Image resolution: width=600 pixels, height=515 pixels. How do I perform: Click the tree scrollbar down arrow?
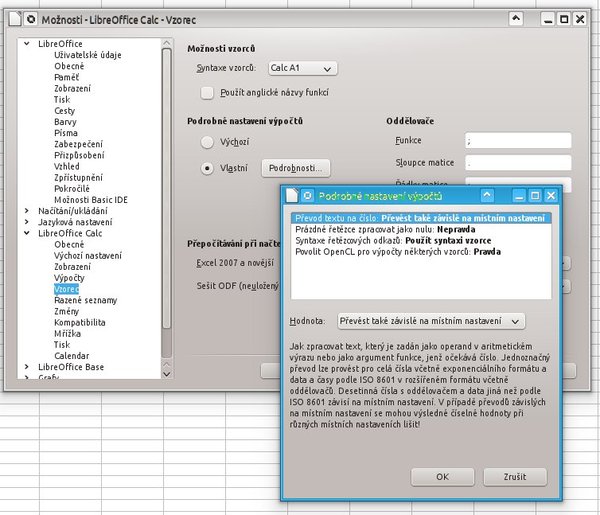166,374
